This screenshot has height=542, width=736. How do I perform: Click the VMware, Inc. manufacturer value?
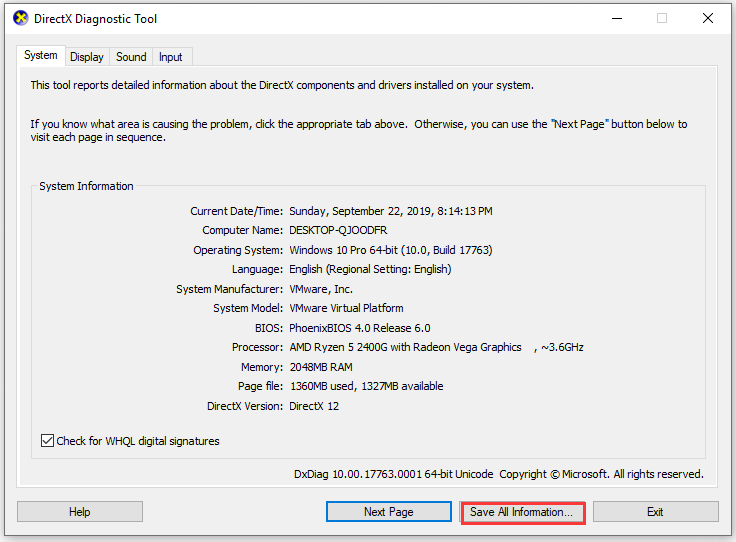tap(321, 289)
